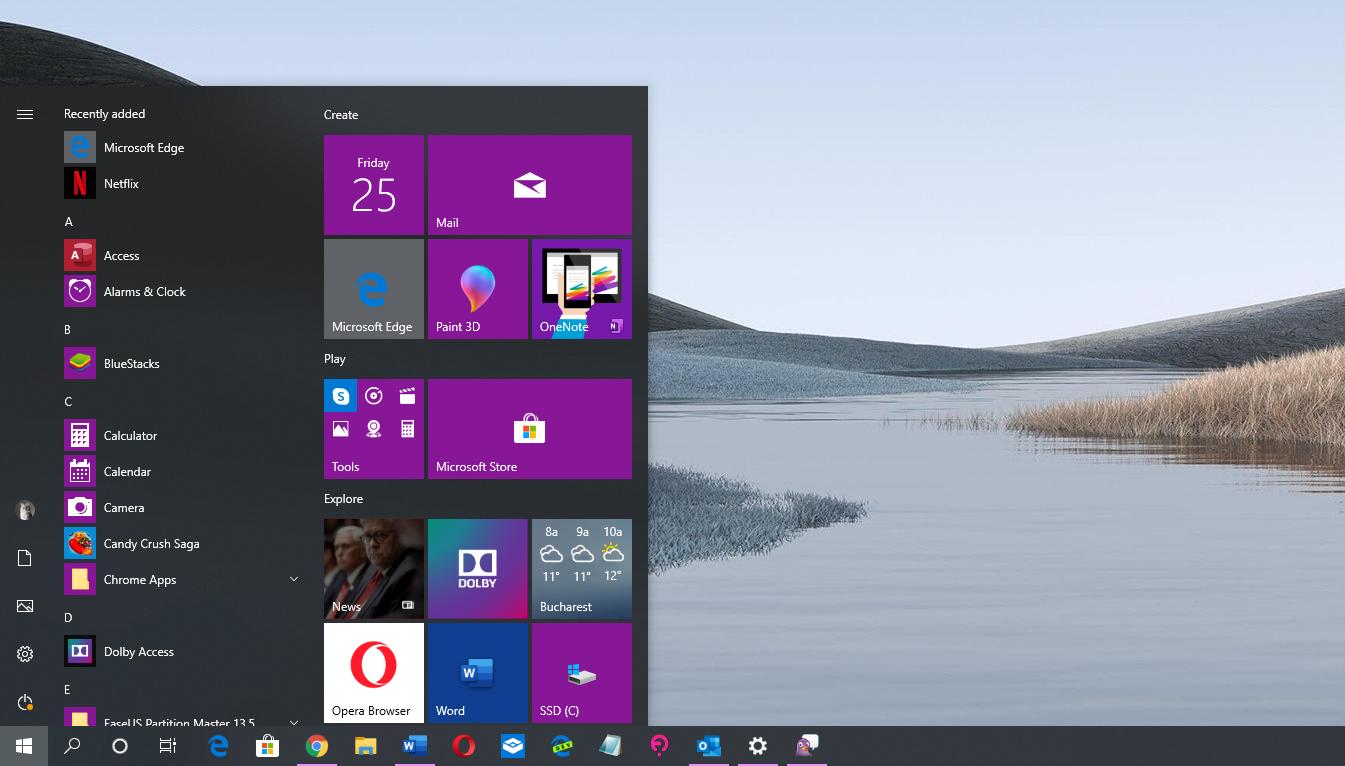This screenshot has width=1345, height=766.
Task: Click the Start button on taskbar
Action: pyautogui.click(x=24, y=746)
